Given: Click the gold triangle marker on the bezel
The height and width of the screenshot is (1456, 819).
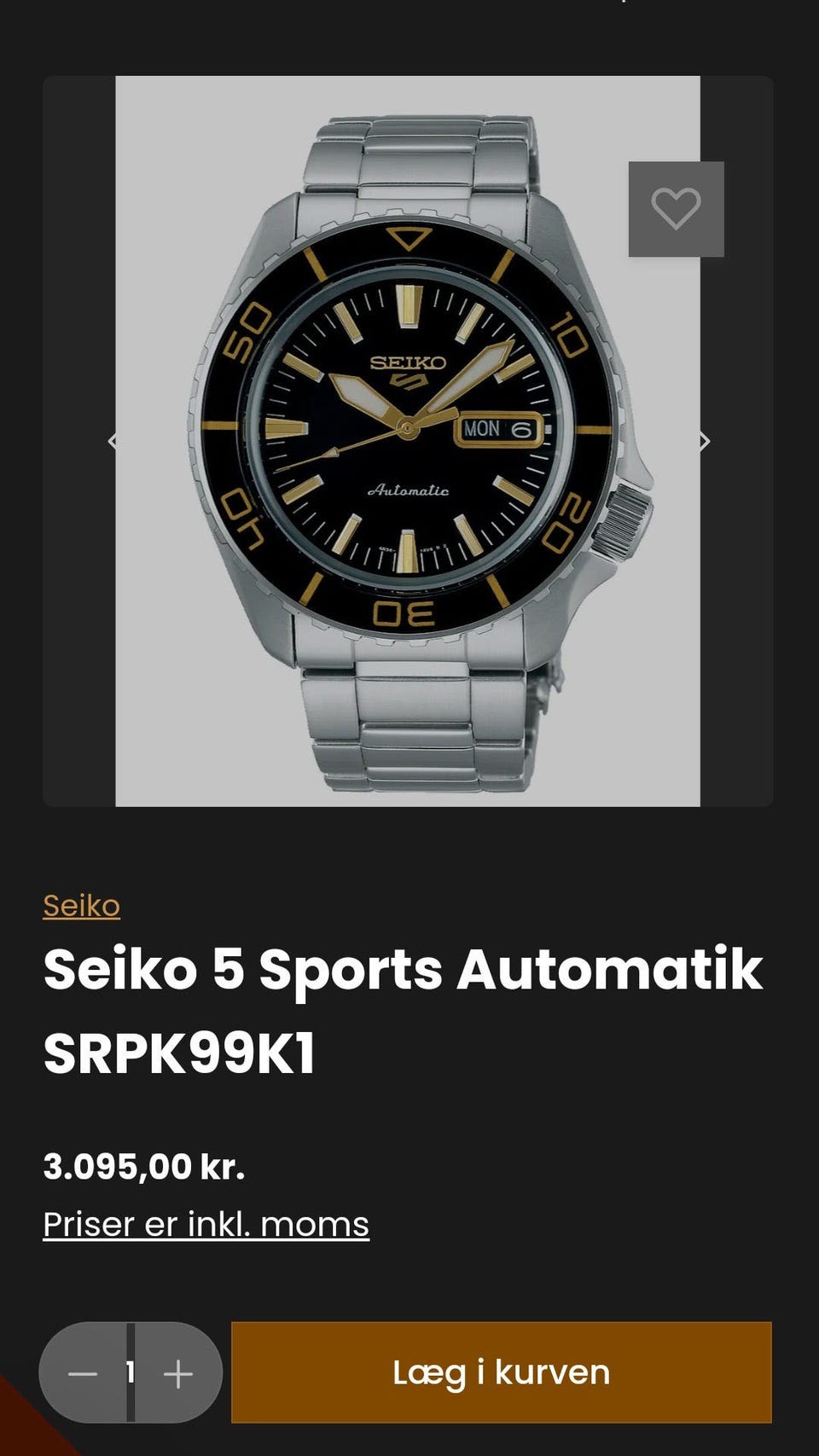Looking at the screenshot, I should [x=409, y=237].
